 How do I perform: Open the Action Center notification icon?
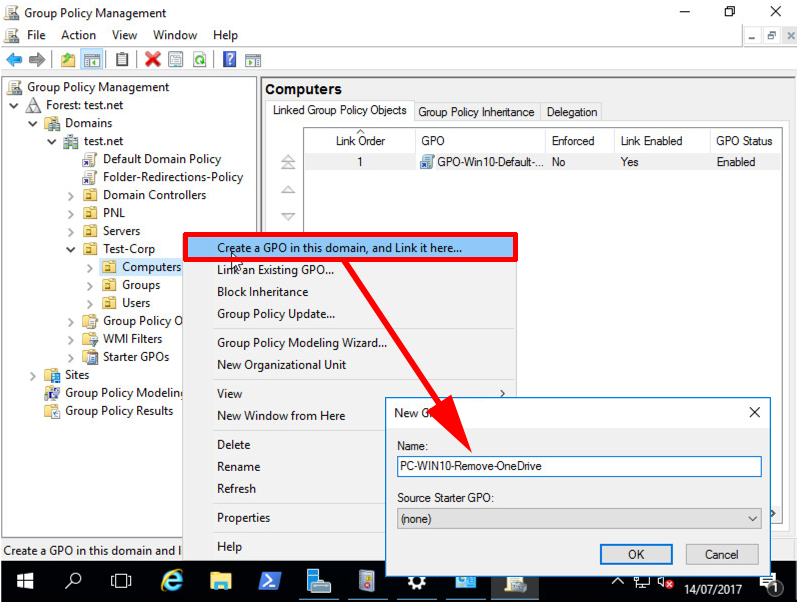(770, 585)
